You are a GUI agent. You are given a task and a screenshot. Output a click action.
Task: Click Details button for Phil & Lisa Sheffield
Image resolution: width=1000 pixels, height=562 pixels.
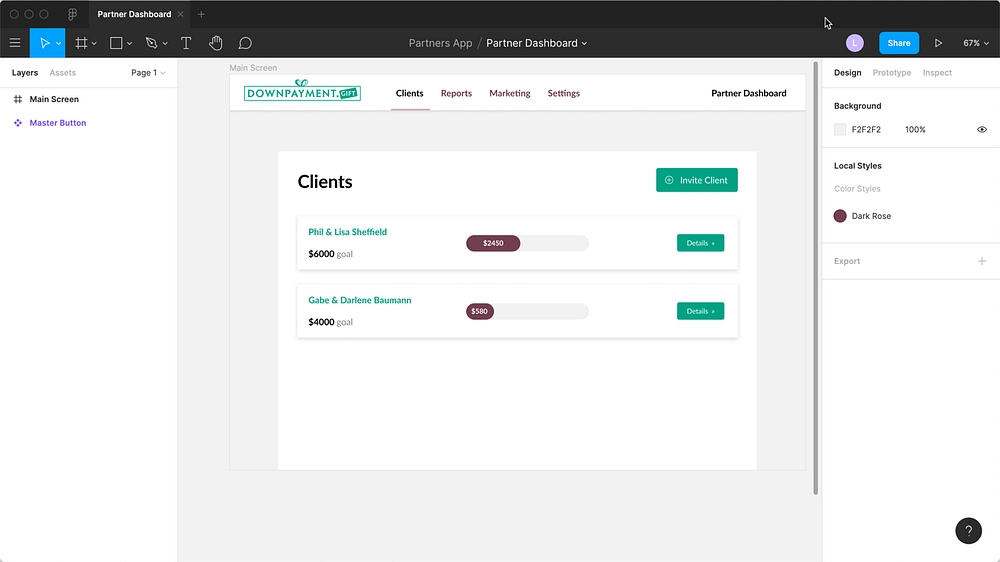[700, 242]
